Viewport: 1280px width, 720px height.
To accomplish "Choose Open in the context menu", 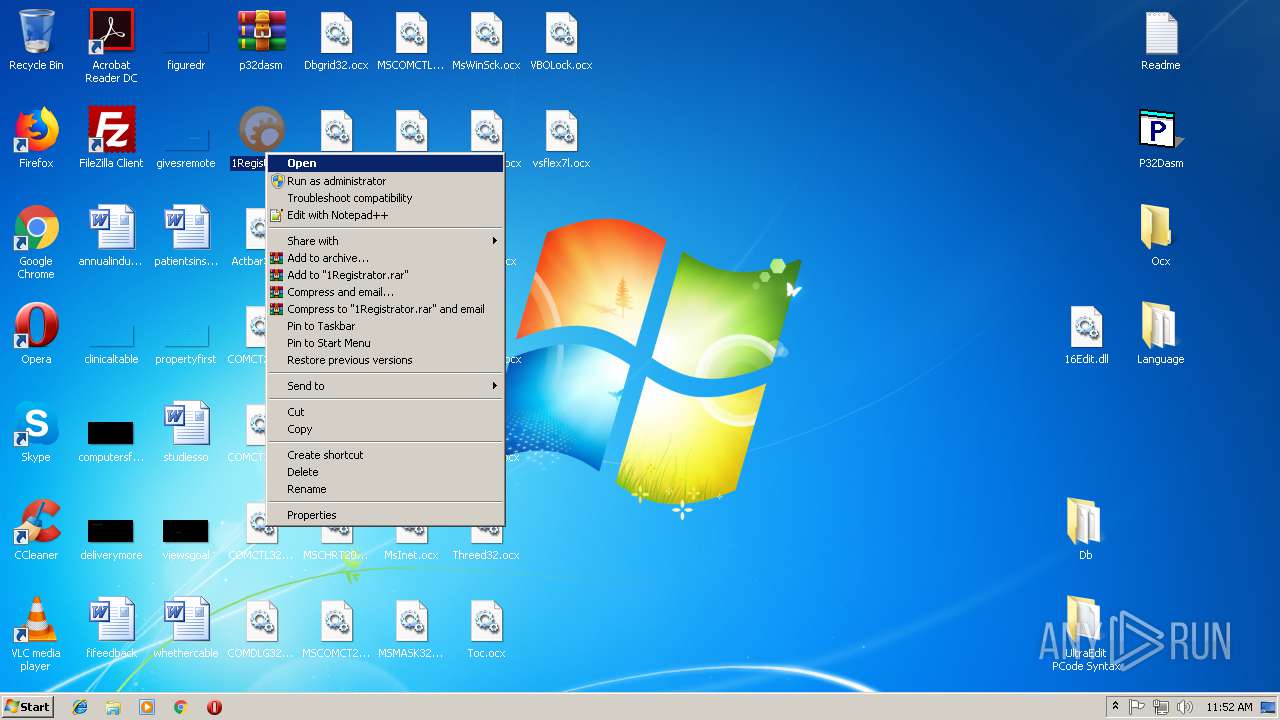I will pyautogui.click(x=386, y=163).
